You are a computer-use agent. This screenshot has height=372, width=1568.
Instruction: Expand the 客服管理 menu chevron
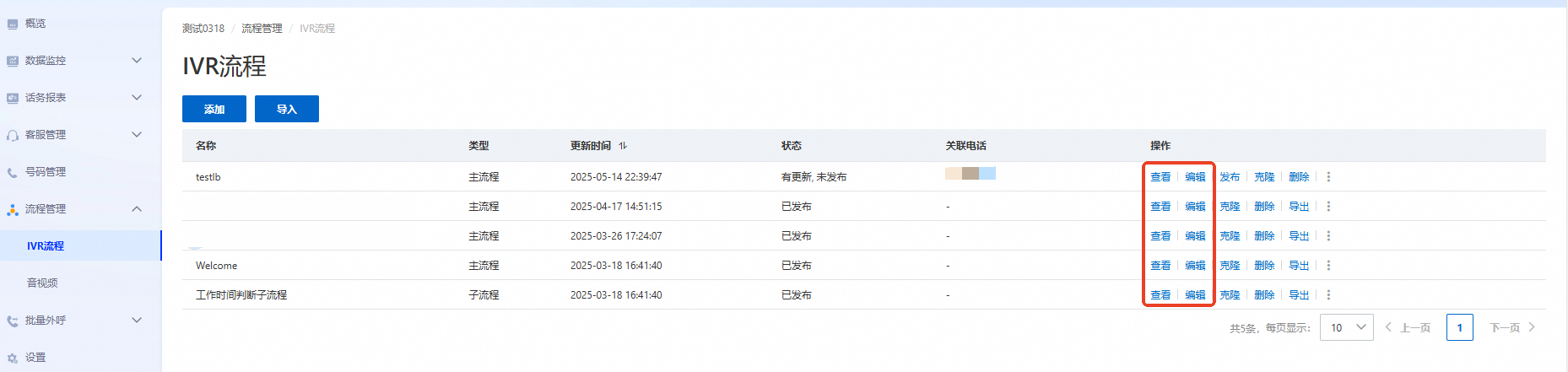(137, 135)
